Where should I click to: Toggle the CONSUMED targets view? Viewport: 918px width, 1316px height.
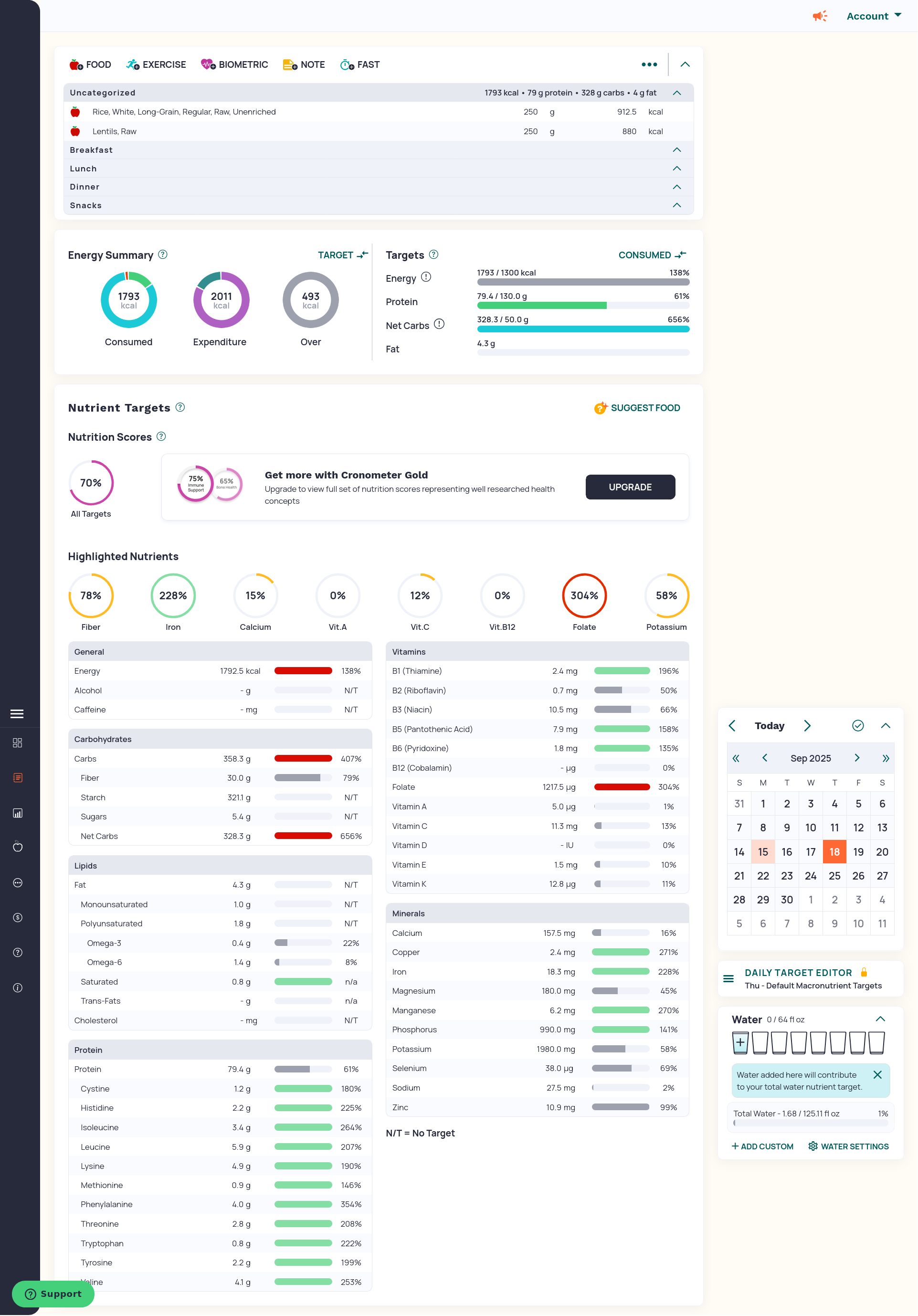pos(652,255)
